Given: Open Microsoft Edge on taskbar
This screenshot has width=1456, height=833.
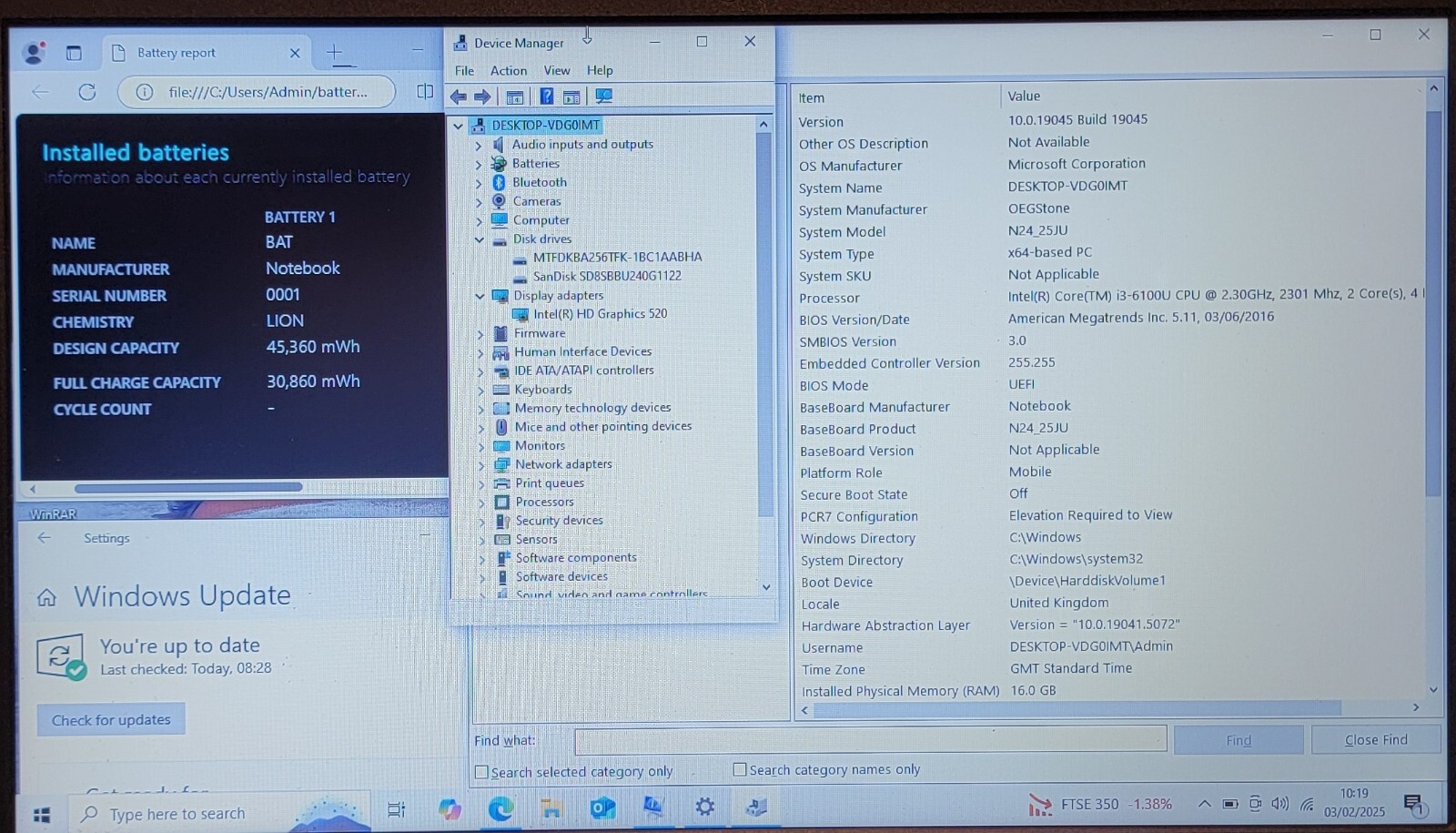Looking at the screenshot, I should [x=500, y=808].
